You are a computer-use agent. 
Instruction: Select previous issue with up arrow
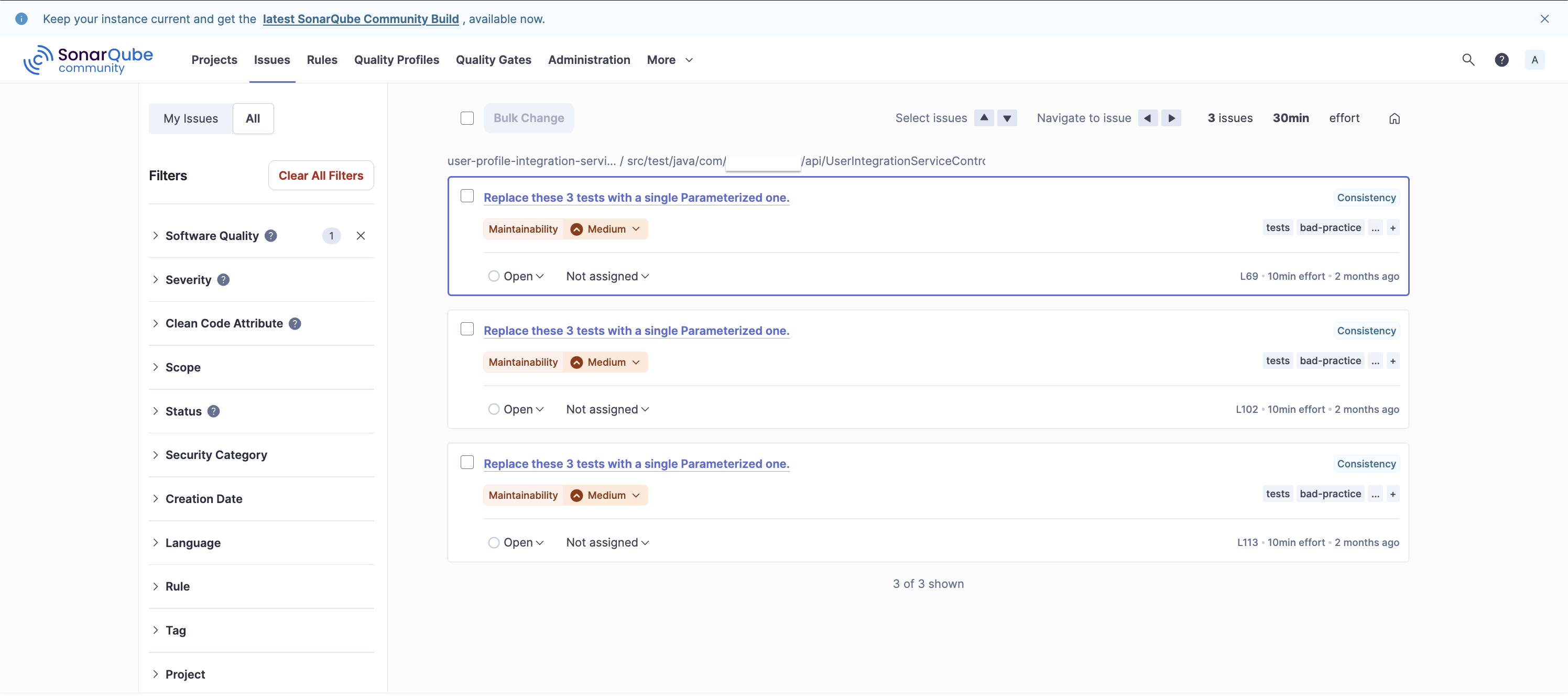pos(984,118)
